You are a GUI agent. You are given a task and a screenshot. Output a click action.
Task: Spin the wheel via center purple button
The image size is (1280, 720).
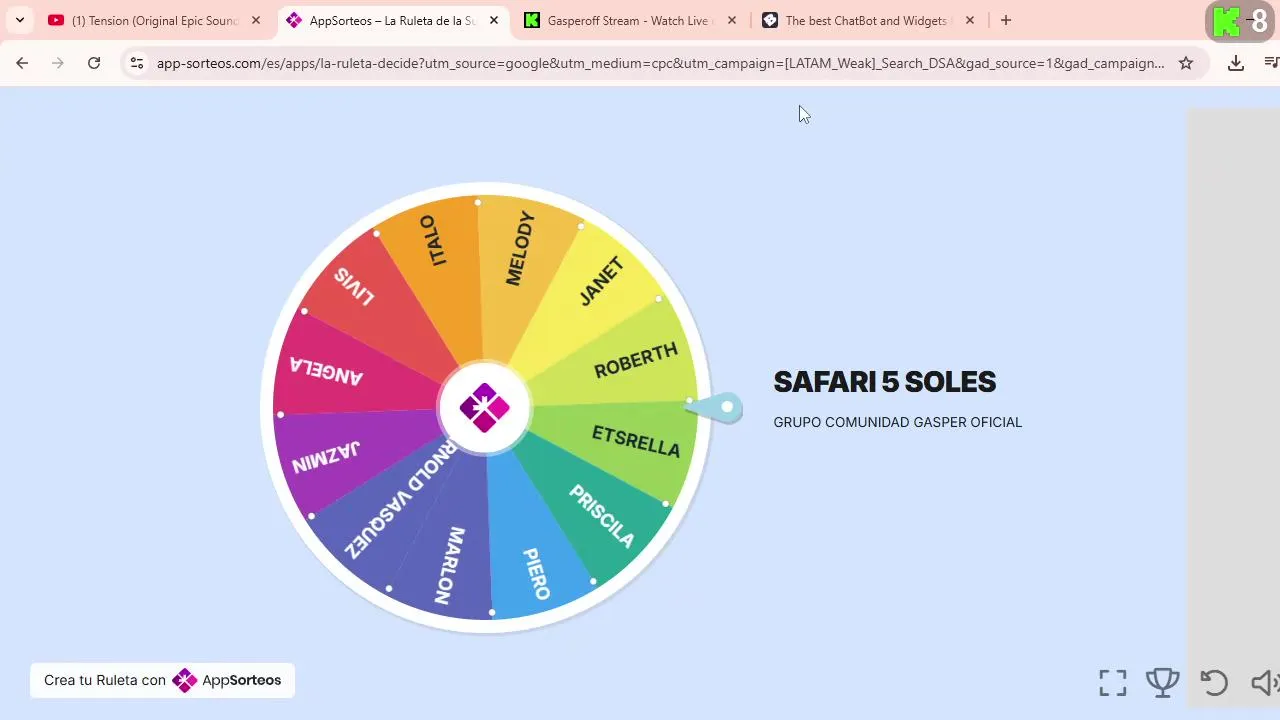(485, 408)
